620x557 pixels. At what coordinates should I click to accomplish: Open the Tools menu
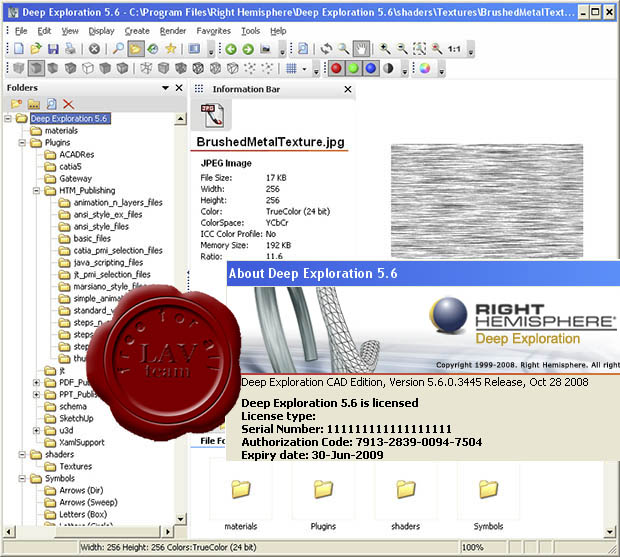(251, 31)
